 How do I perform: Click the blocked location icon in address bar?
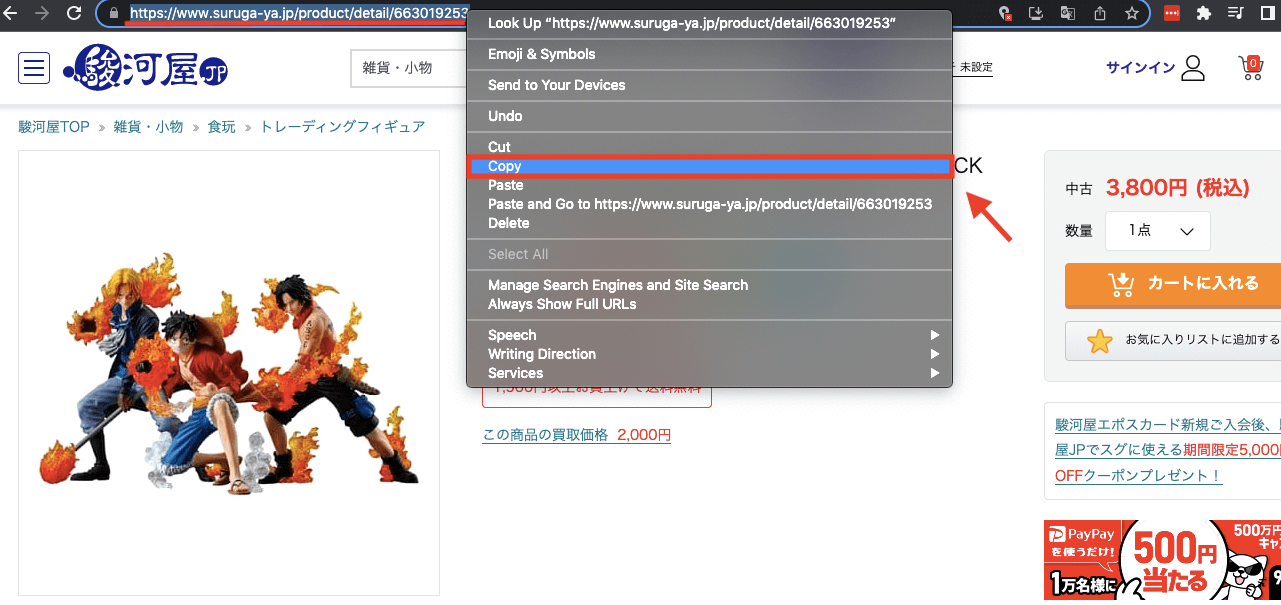pos(1005,14)
